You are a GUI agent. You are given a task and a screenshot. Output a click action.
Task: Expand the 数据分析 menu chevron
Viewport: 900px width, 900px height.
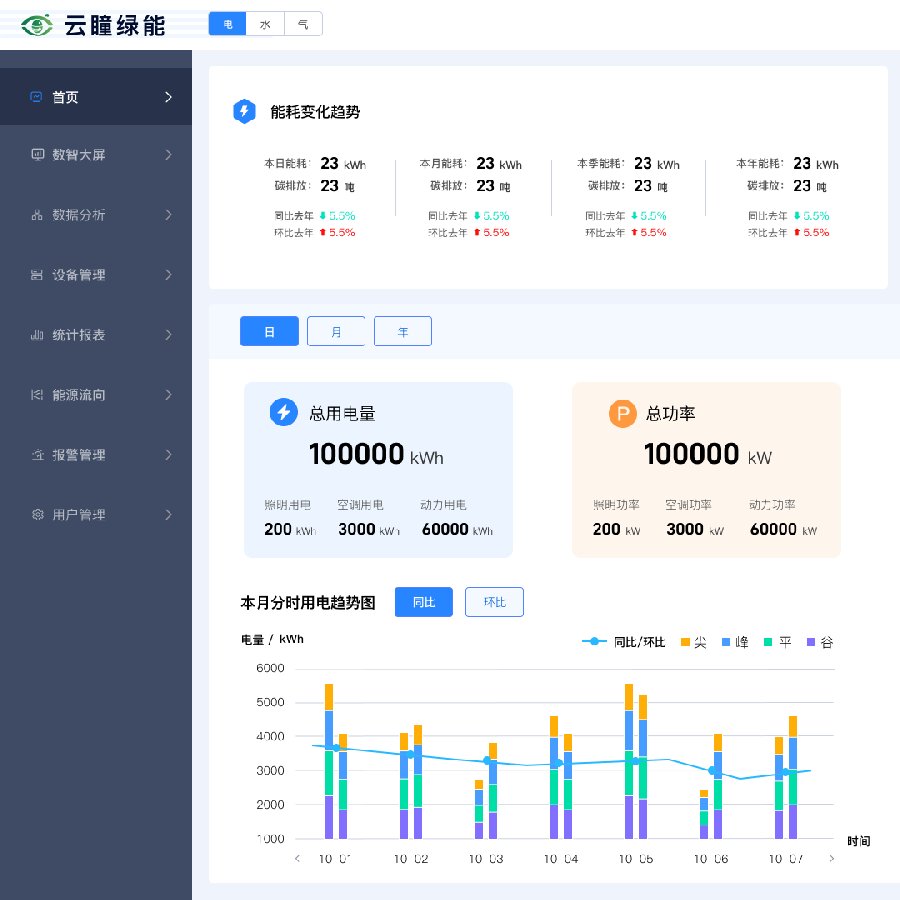[168, 215]
